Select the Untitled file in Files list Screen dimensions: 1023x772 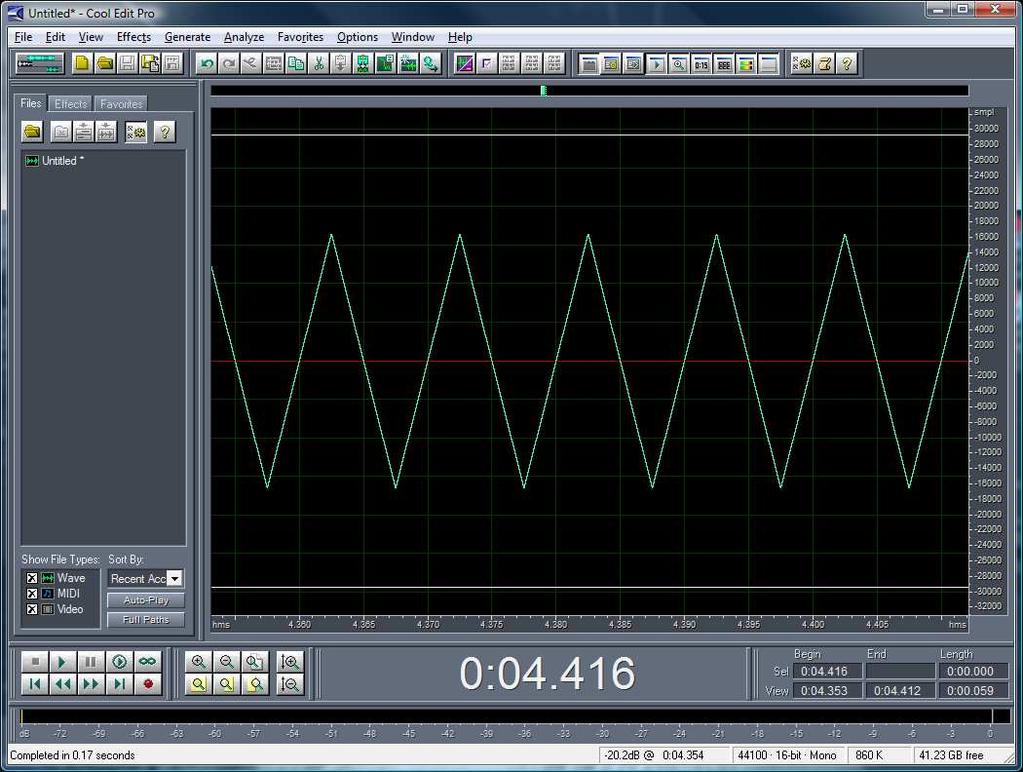tap(55, 161)
